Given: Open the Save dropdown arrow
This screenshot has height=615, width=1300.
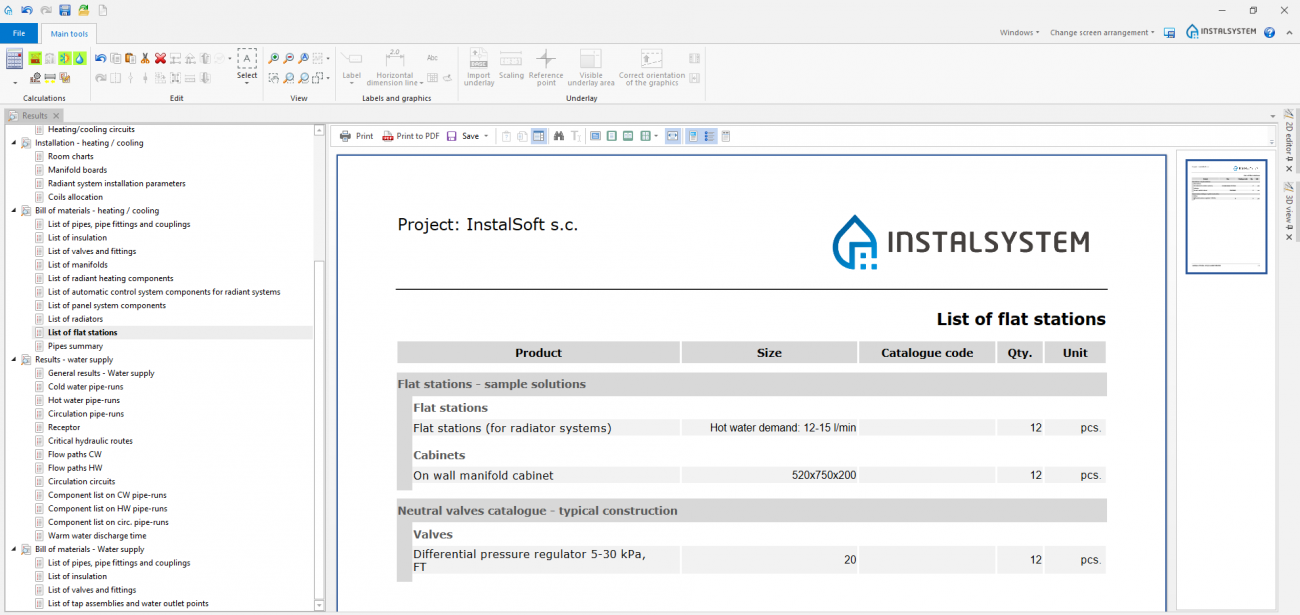Looking at the screenshot, I should (486, 136).
